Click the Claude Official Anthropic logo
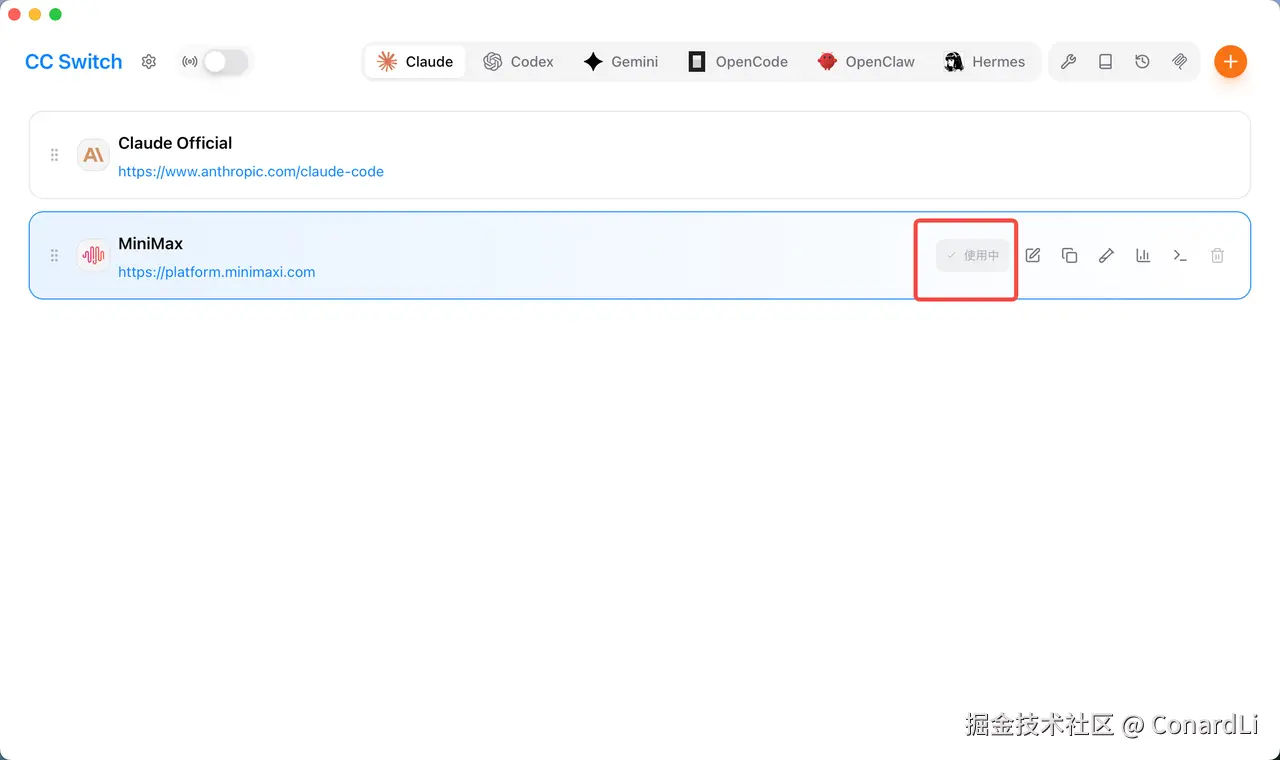The height and width of the screenshot is (760, 1280). pos(93,155)
